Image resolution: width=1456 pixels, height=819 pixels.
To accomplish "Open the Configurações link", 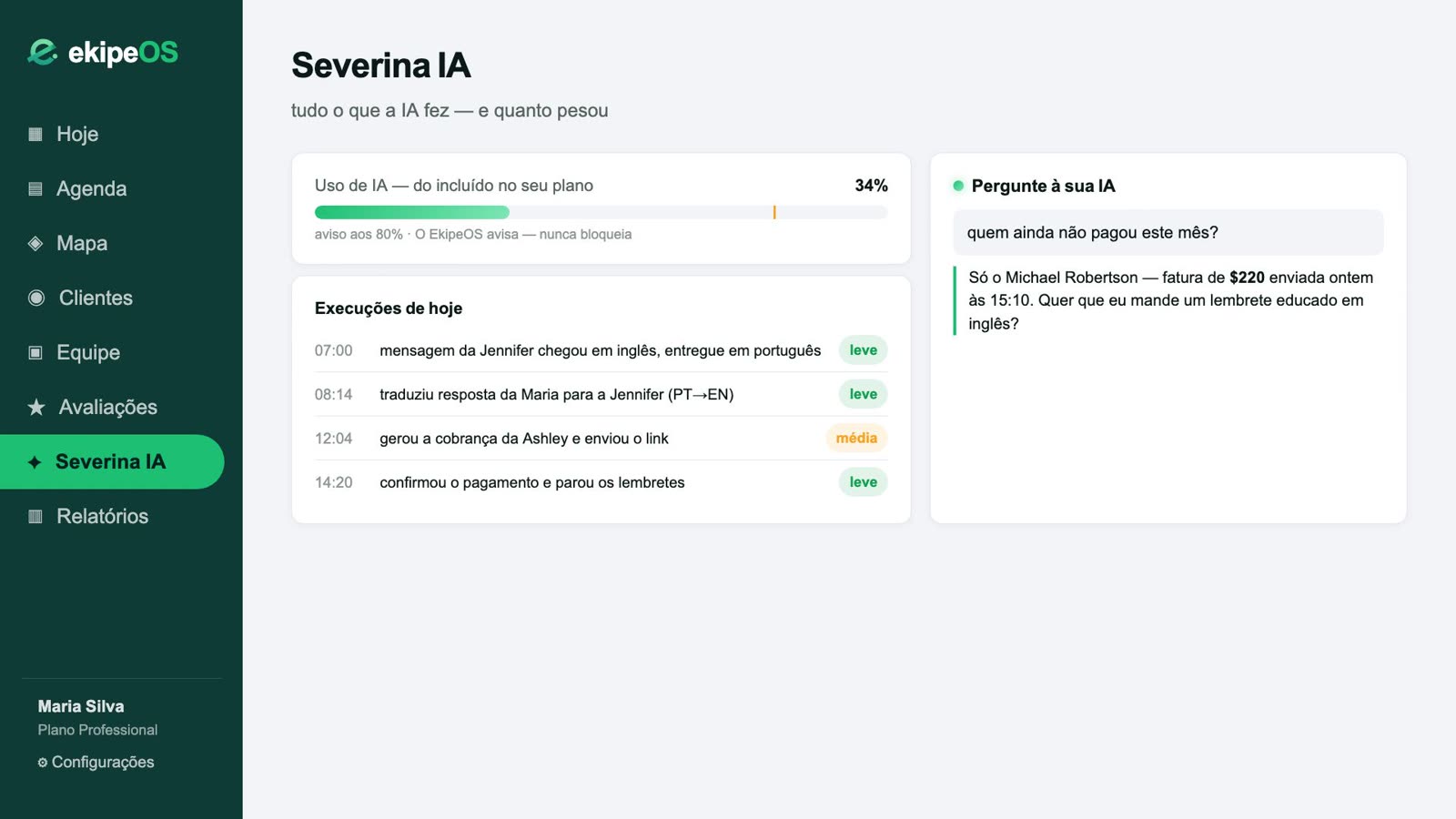I will (x=96, y=763).
